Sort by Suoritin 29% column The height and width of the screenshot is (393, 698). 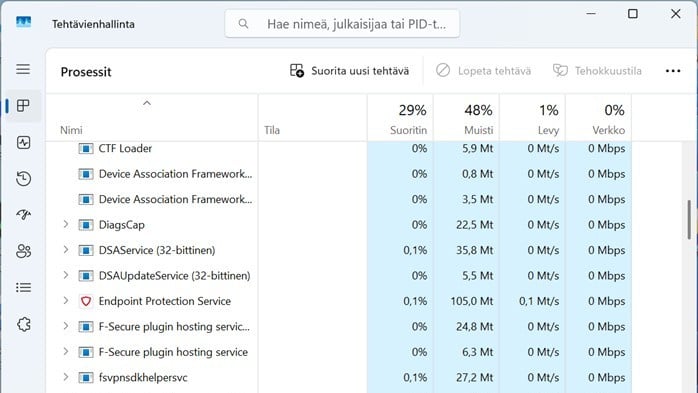pos(400,118)
